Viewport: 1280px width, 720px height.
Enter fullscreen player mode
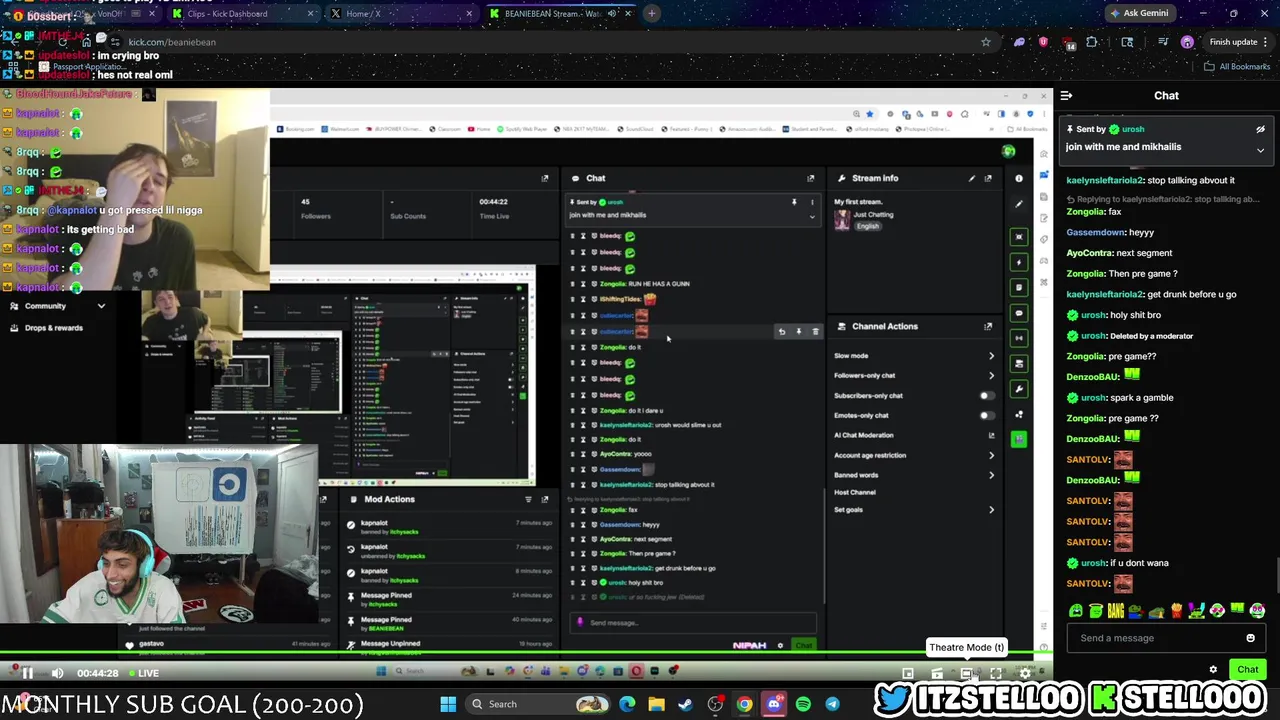point(996,673)
